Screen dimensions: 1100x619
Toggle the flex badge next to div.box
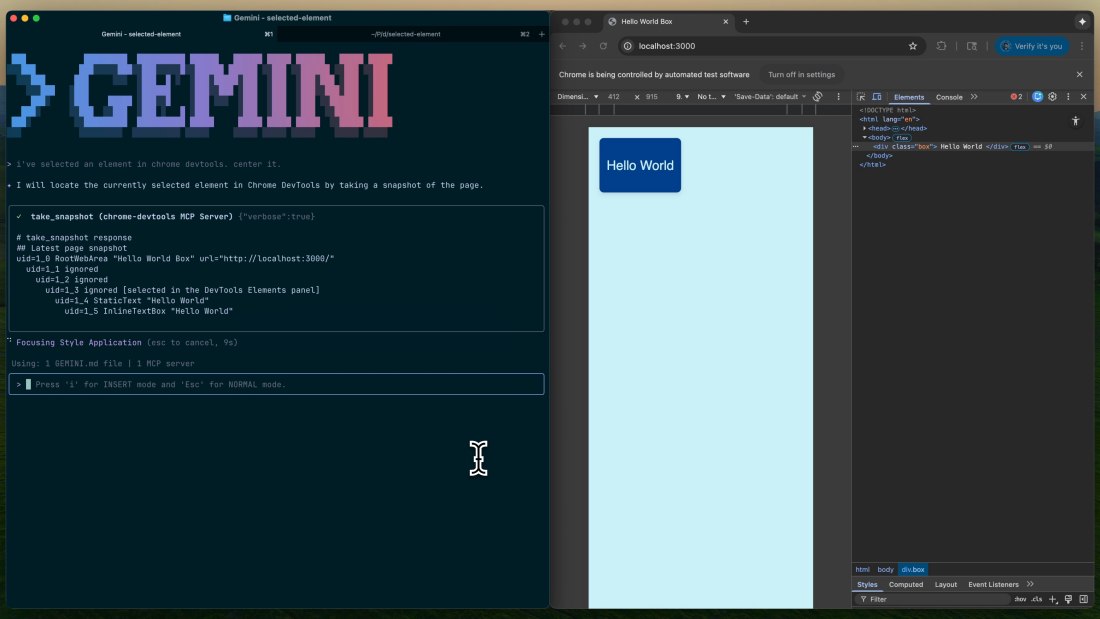(x=1020, y=146)
